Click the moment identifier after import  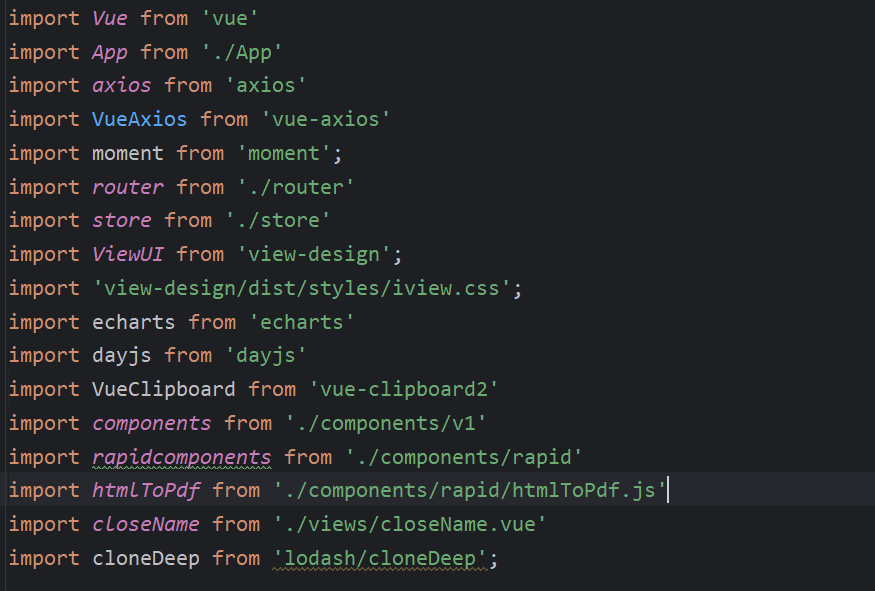[x=128, y=153]
